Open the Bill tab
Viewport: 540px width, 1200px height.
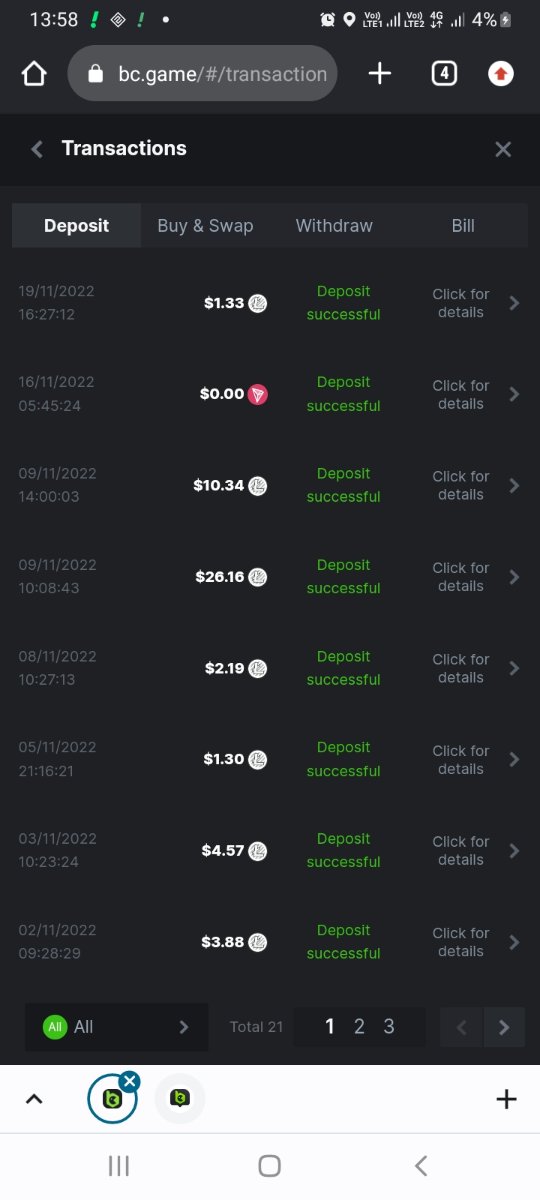(463, 226)
